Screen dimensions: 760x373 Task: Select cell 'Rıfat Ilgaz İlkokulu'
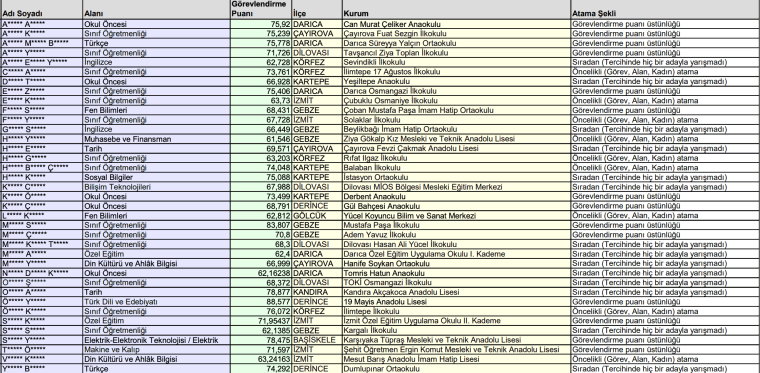point(456,158)
